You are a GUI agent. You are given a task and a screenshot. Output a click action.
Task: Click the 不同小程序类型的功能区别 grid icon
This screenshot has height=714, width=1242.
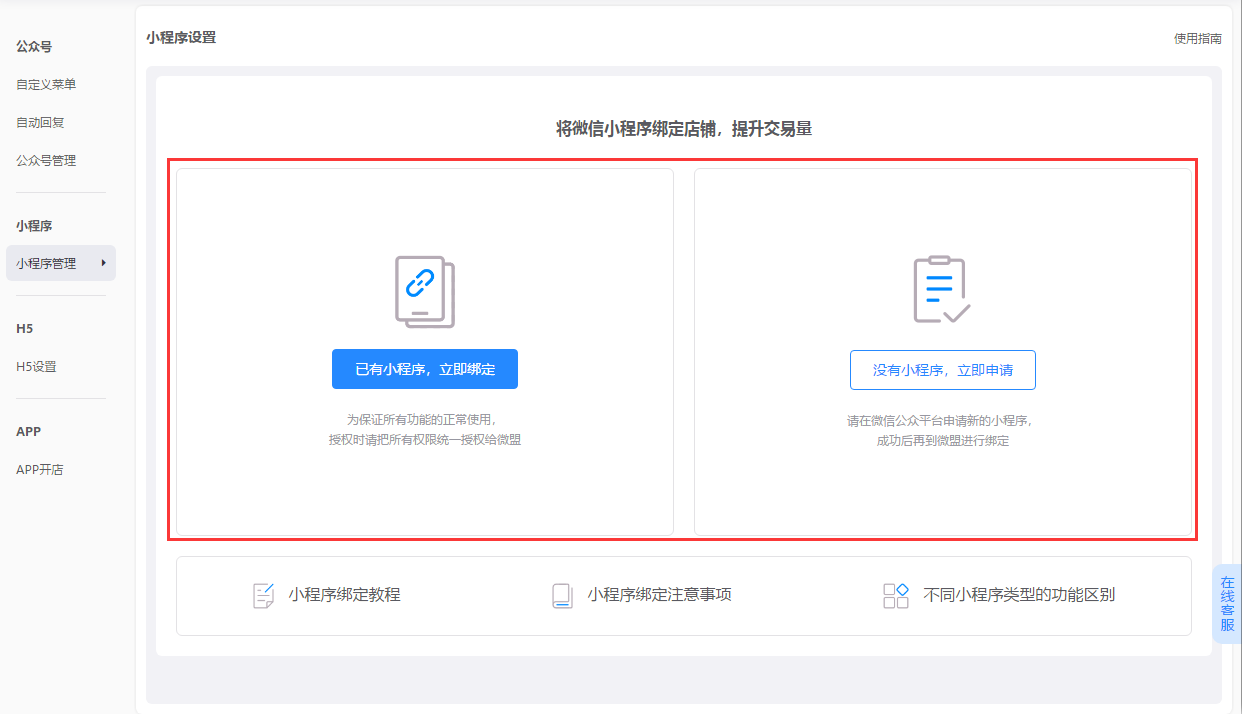(x=895, y=596)
